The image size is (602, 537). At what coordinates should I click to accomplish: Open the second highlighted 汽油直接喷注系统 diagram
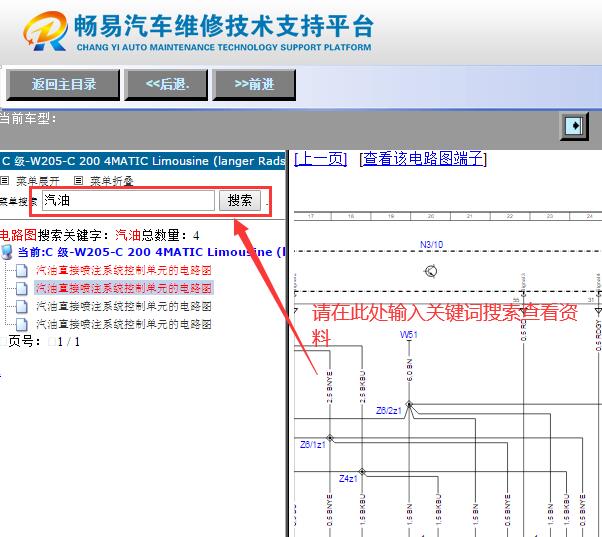pos(124,288)
